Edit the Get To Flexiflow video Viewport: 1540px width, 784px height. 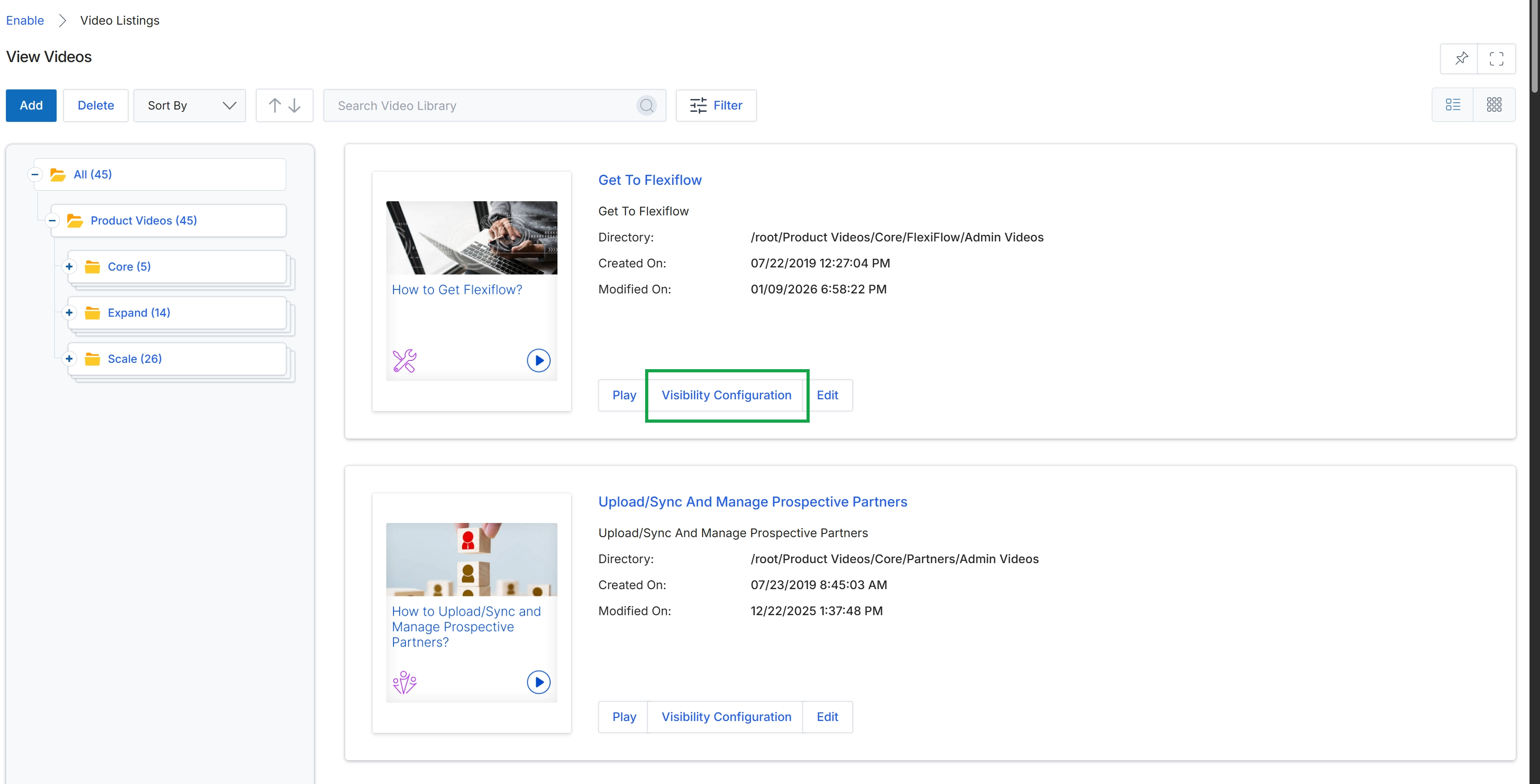(x=827, y=395)
